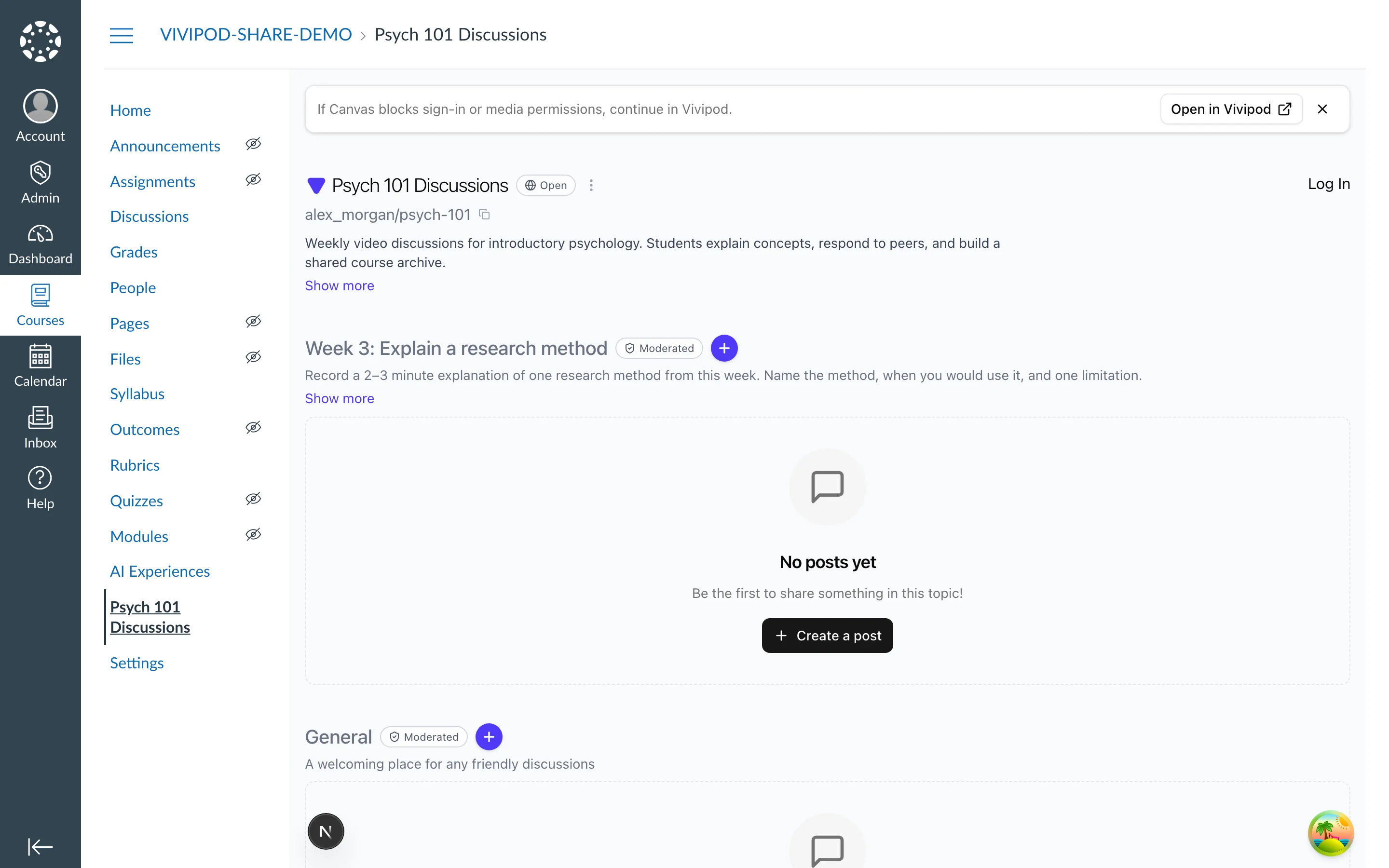The width and height of the screenshot is (1389, 868).
Task: Open Assignments in course navigation
Action: (153, 181)
